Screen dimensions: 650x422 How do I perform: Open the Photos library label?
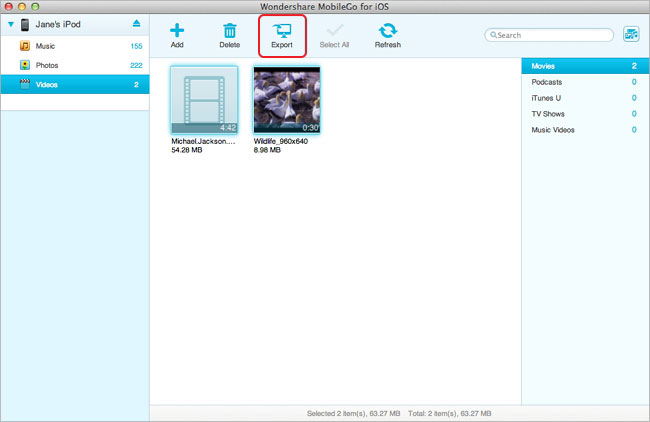tap(47, 65)
